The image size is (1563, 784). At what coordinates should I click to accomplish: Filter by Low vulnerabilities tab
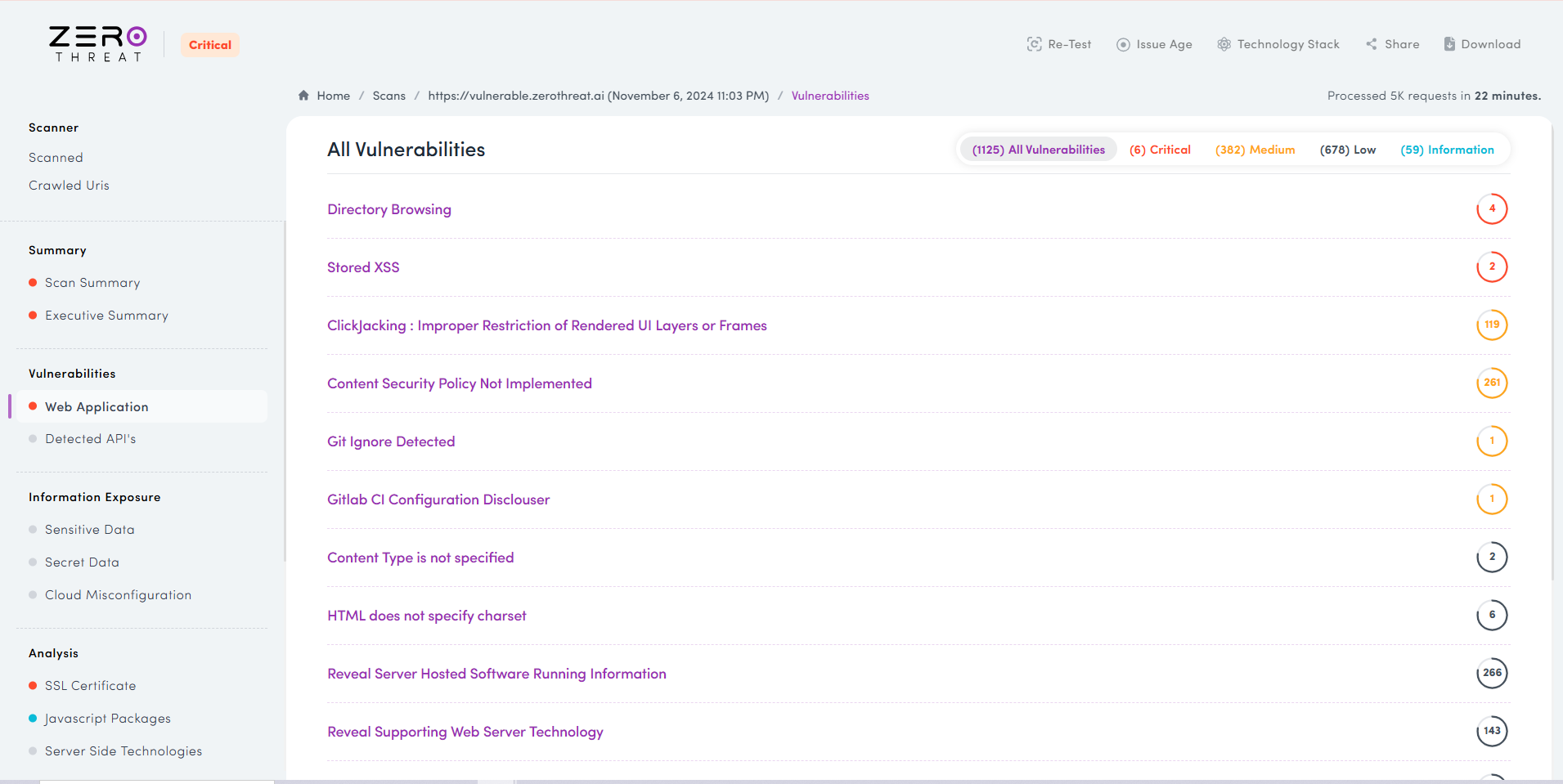coord(1347,150)
